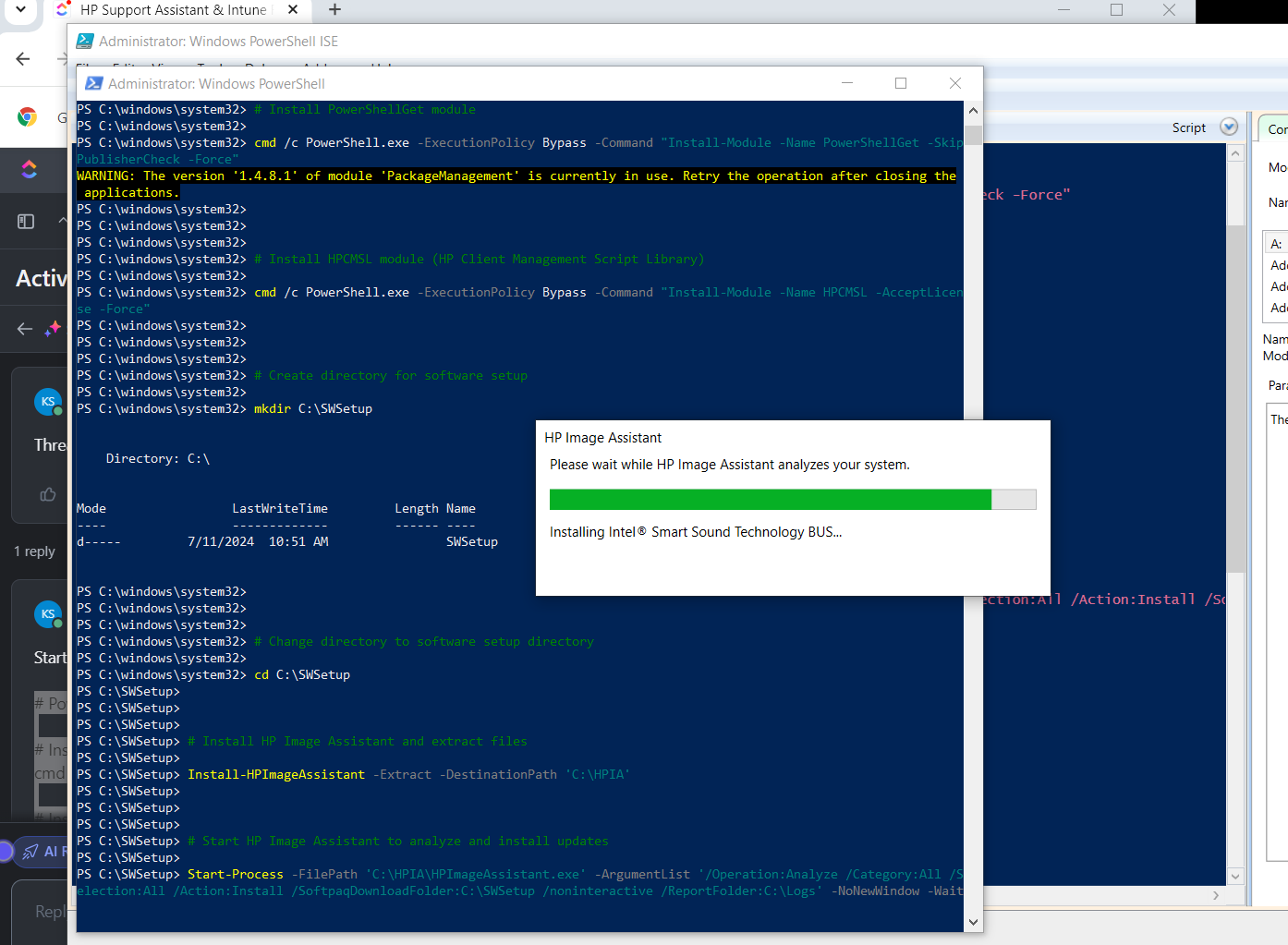Click the ISE console vertical scrollbar thumb
The image size is (1288, 945).
click(1235, 397)
